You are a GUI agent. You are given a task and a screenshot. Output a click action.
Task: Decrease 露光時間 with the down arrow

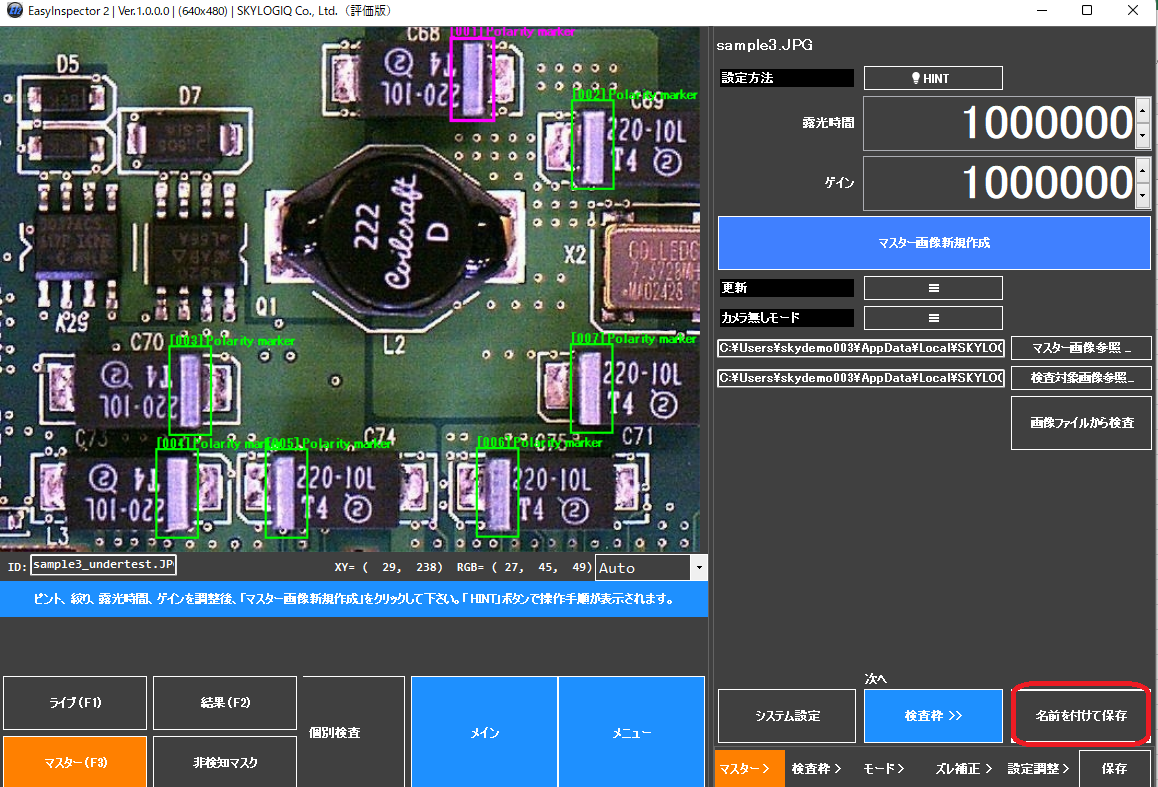1142,137
